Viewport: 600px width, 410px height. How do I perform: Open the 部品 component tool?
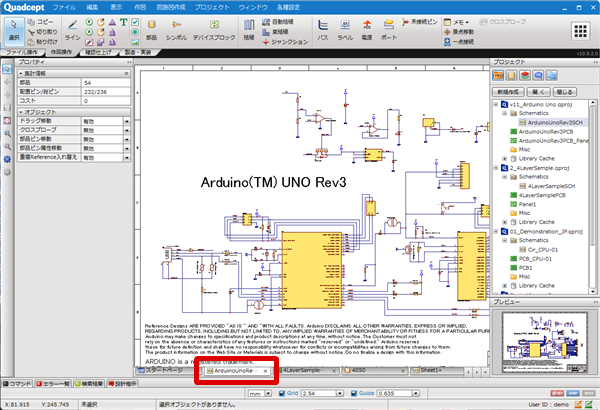tap(152, 30)
